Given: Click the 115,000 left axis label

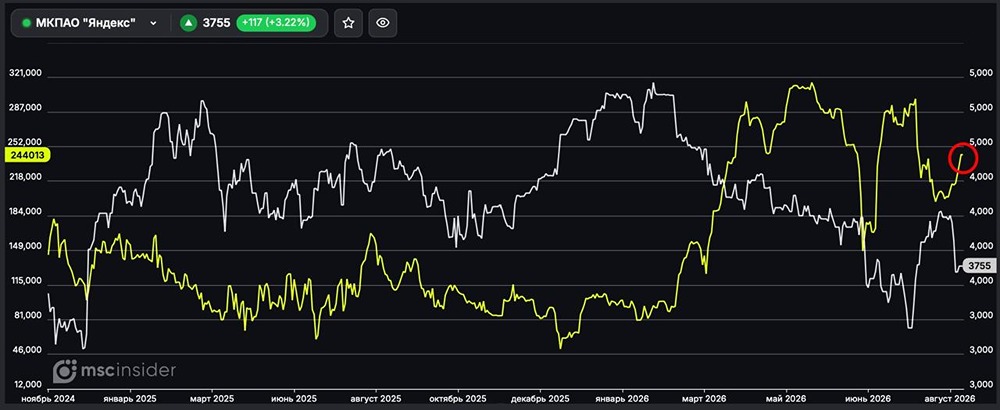Looking at the screenshot, I should (x=26, y=281).
